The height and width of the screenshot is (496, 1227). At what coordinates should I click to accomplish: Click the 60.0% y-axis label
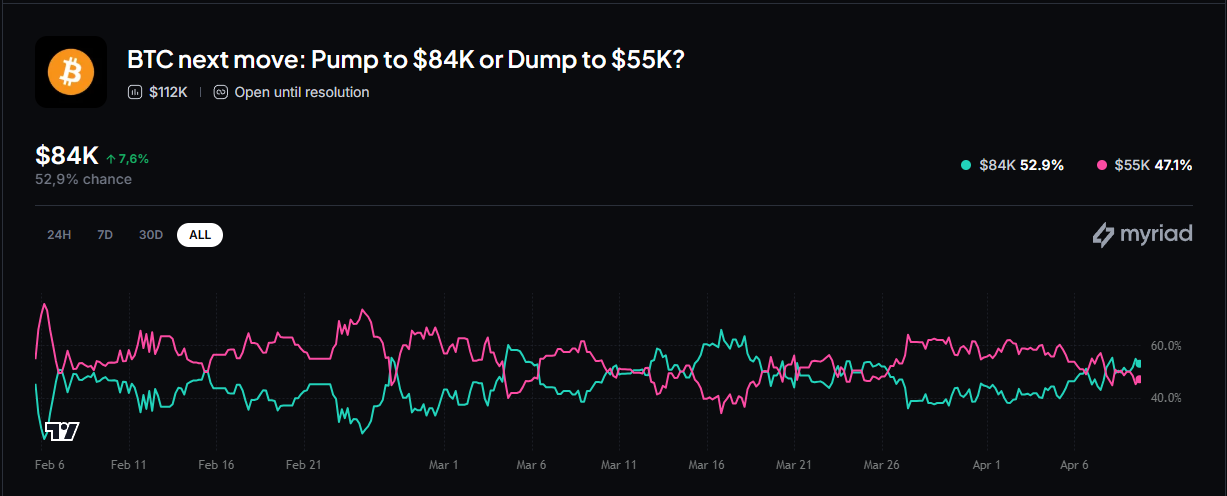1166,346
